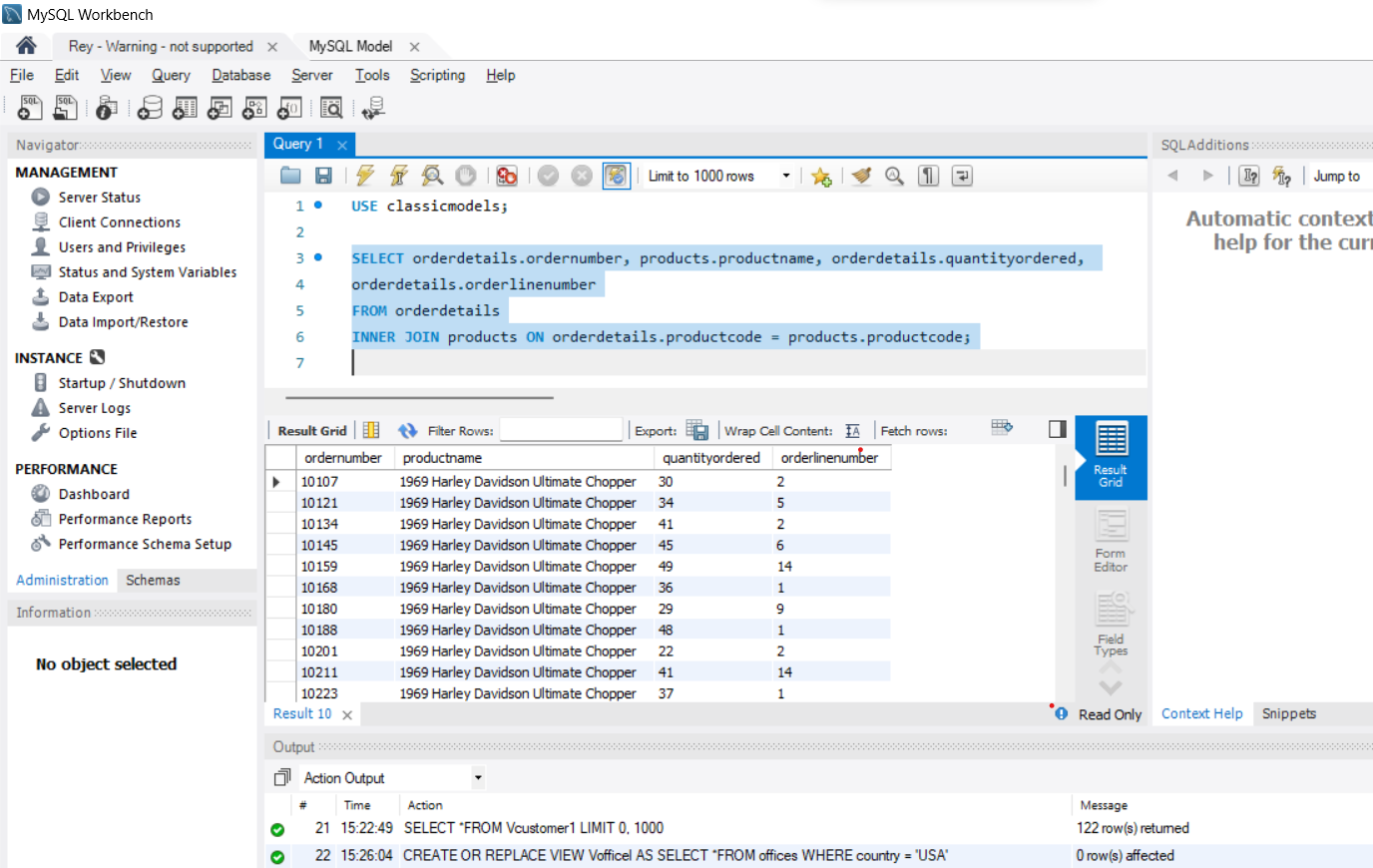Open Data Export in the navigator

[96, 297]
